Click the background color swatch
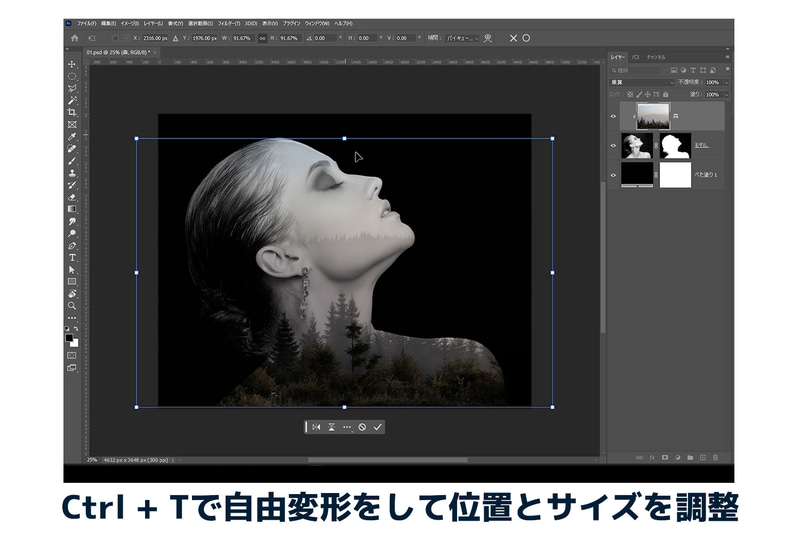This screenshot has width=800, height=533. click(75, 343)
